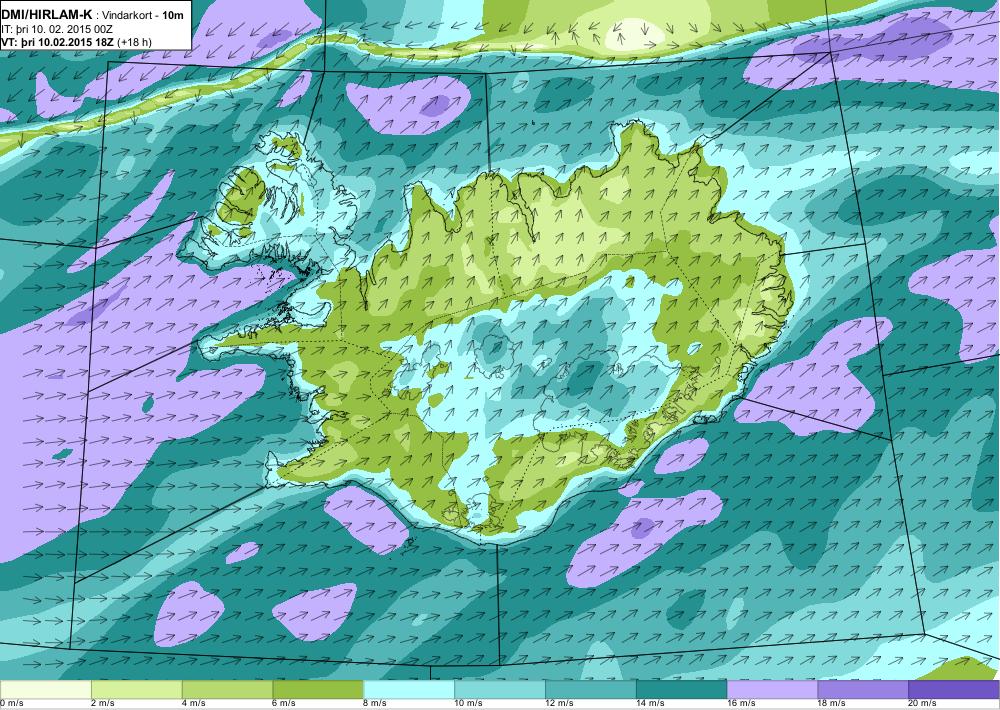Click the '20 m/s' legend label

point(923,704)
